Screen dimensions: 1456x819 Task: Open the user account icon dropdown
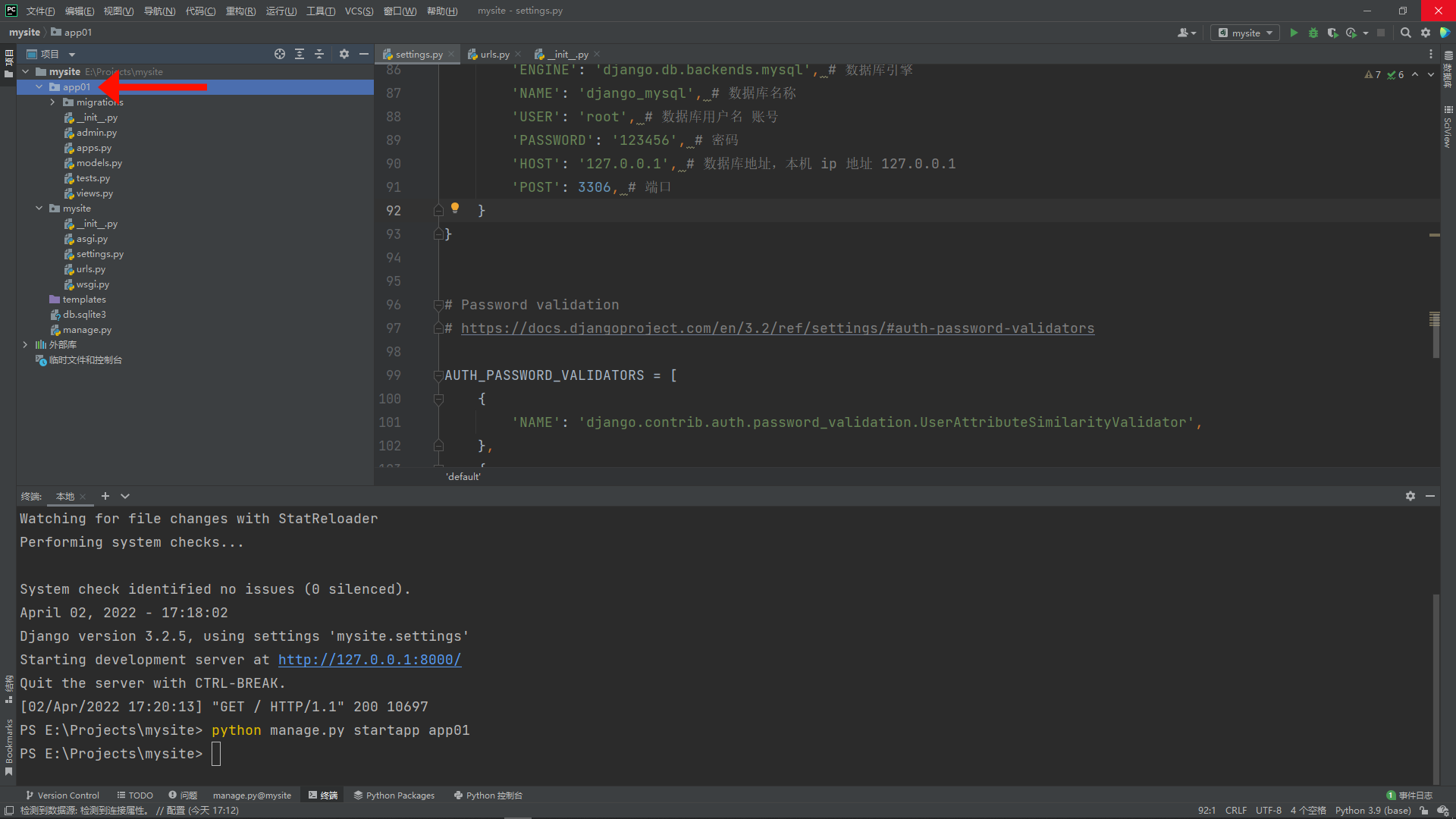[1187, 33]
